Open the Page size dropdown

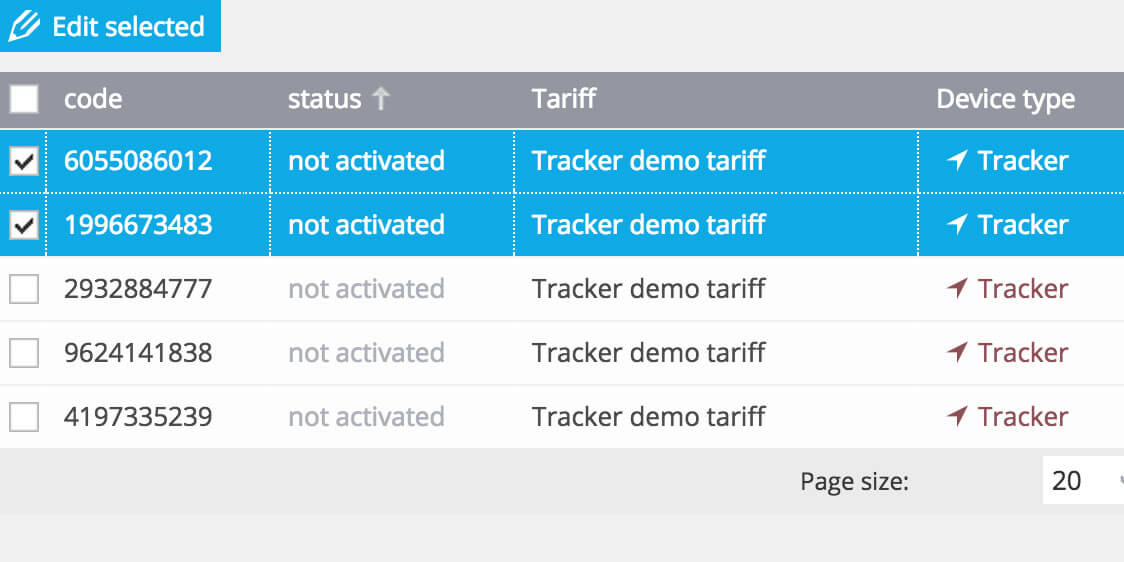(1083, 481)
